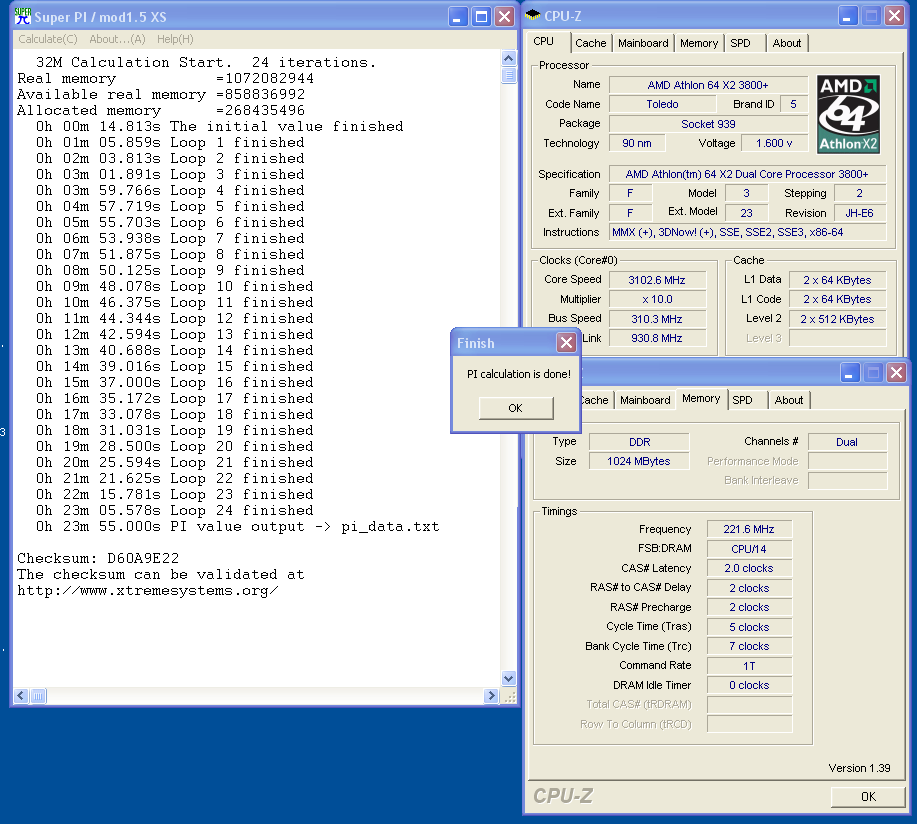This screenshot has width=917, height=824.
Task: Click the '32M Calculation Start' line
Action: [x=206, y=63]
